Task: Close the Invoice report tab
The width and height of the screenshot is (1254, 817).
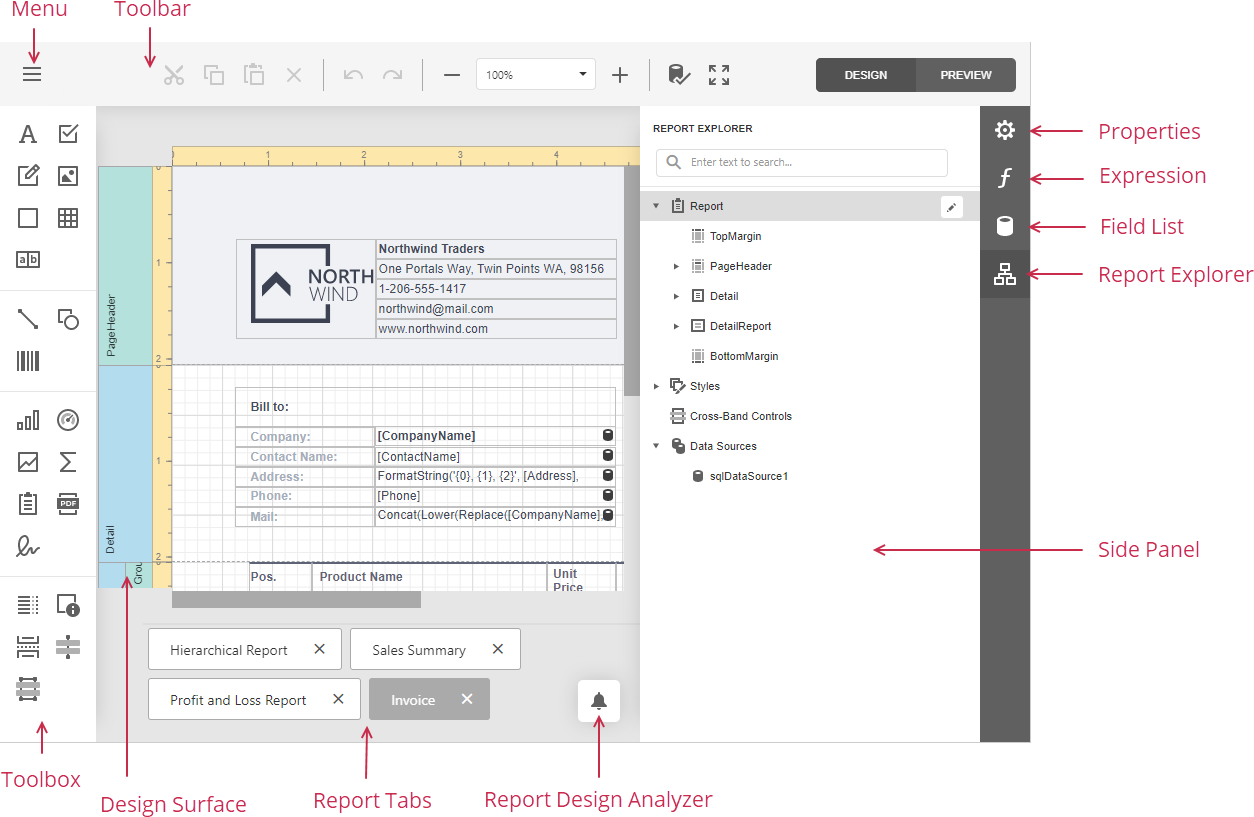Action: click(x=467, y=699)
